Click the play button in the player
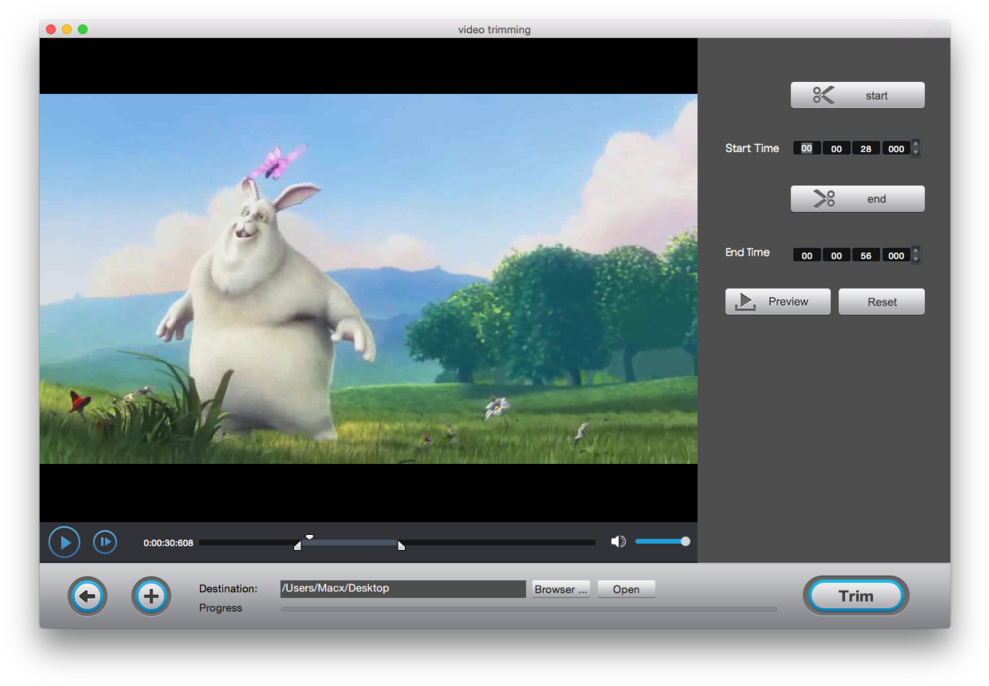 point(64,542)
